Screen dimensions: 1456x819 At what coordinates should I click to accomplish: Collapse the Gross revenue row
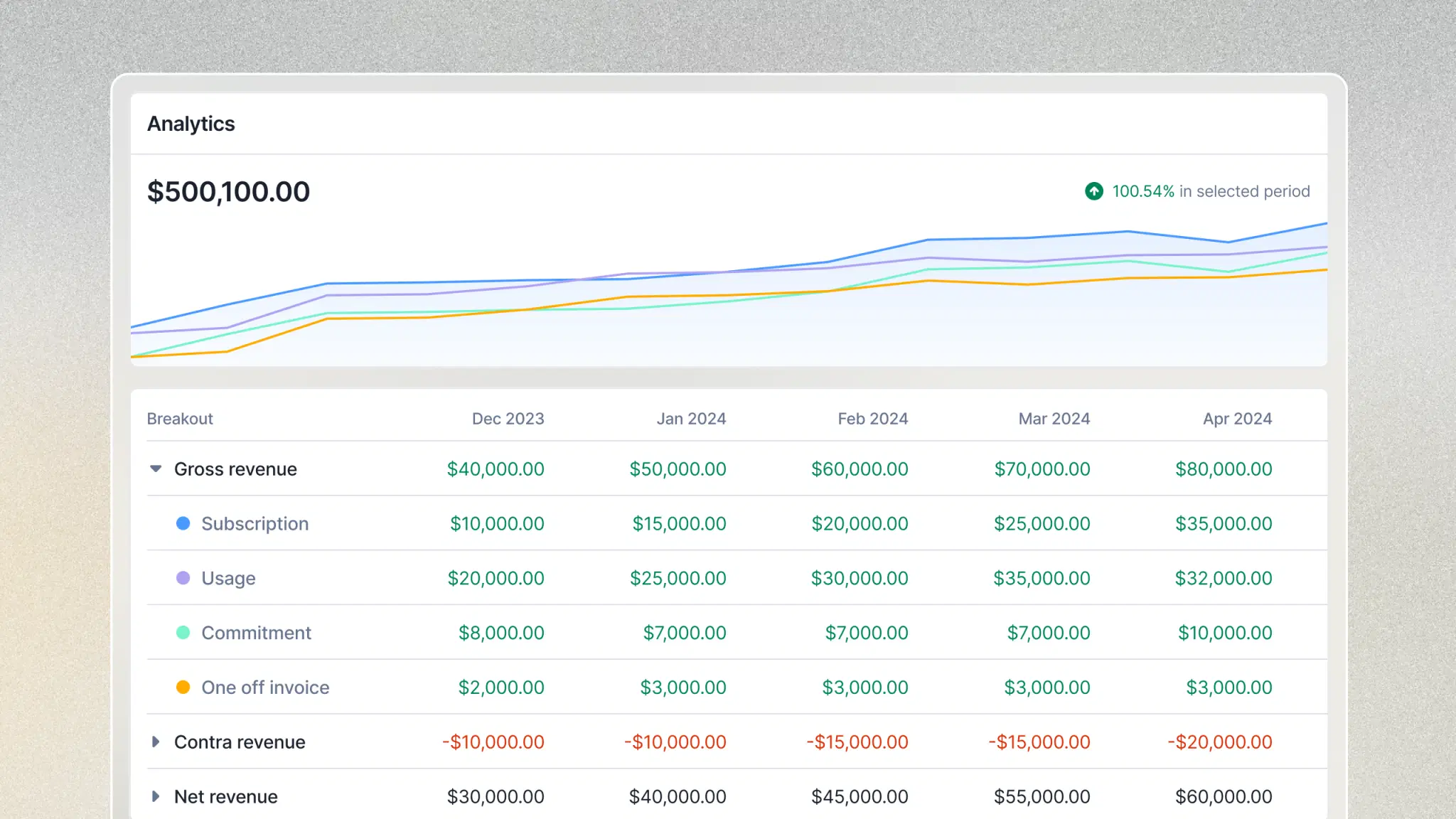click(x=156, y=469)
